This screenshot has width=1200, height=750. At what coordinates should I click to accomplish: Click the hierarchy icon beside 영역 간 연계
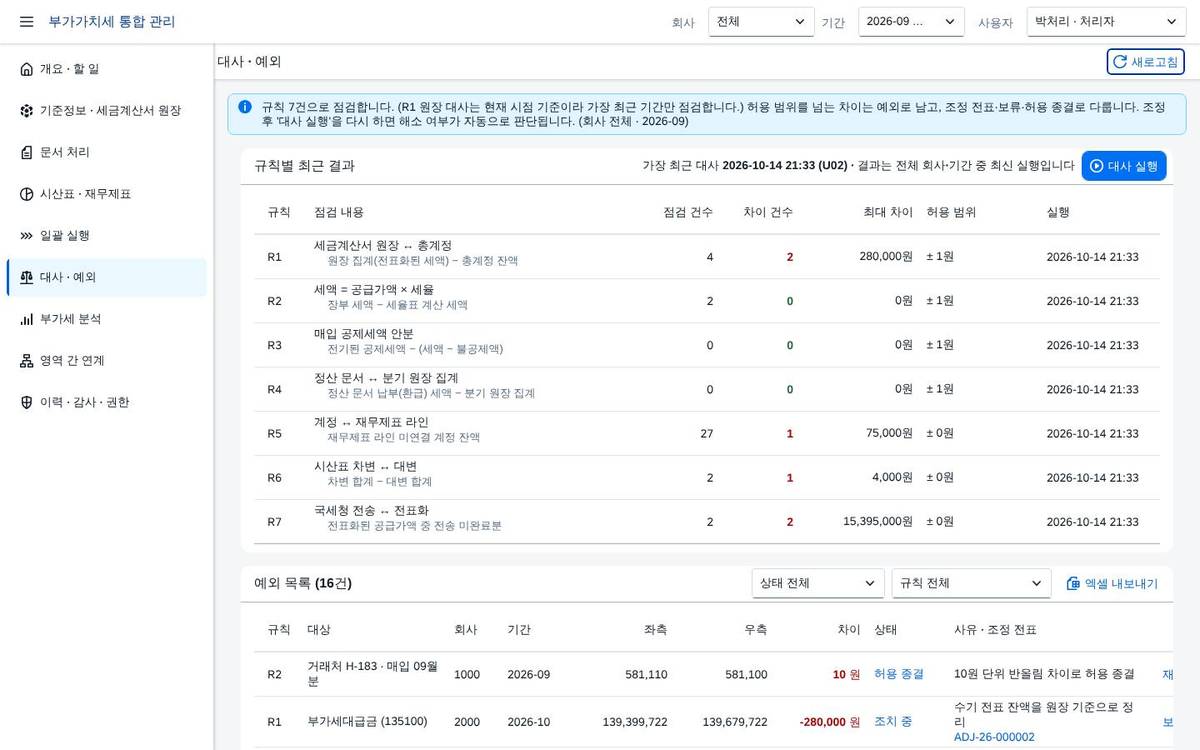(x=26, y=361)
